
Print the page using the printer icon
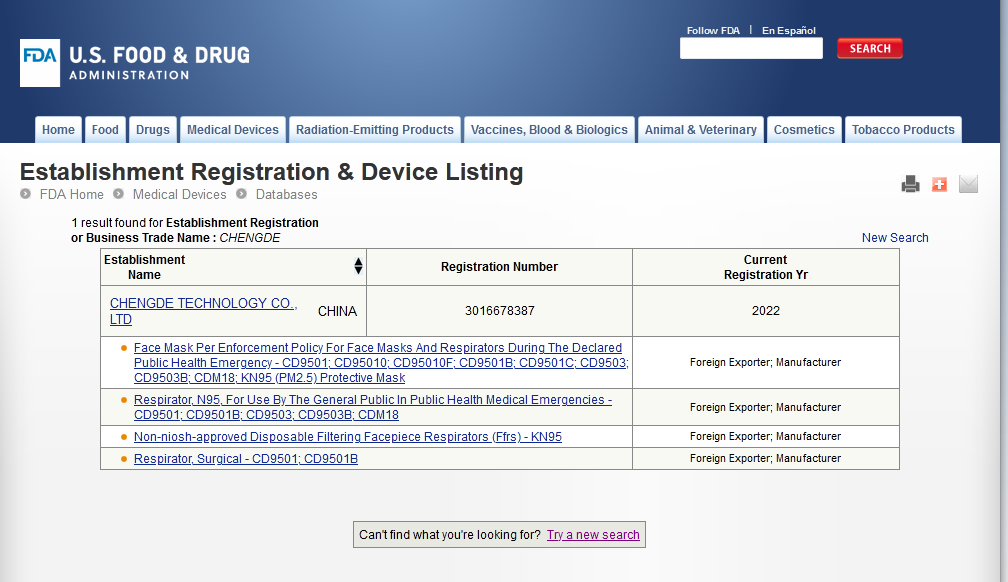[910, 185]
